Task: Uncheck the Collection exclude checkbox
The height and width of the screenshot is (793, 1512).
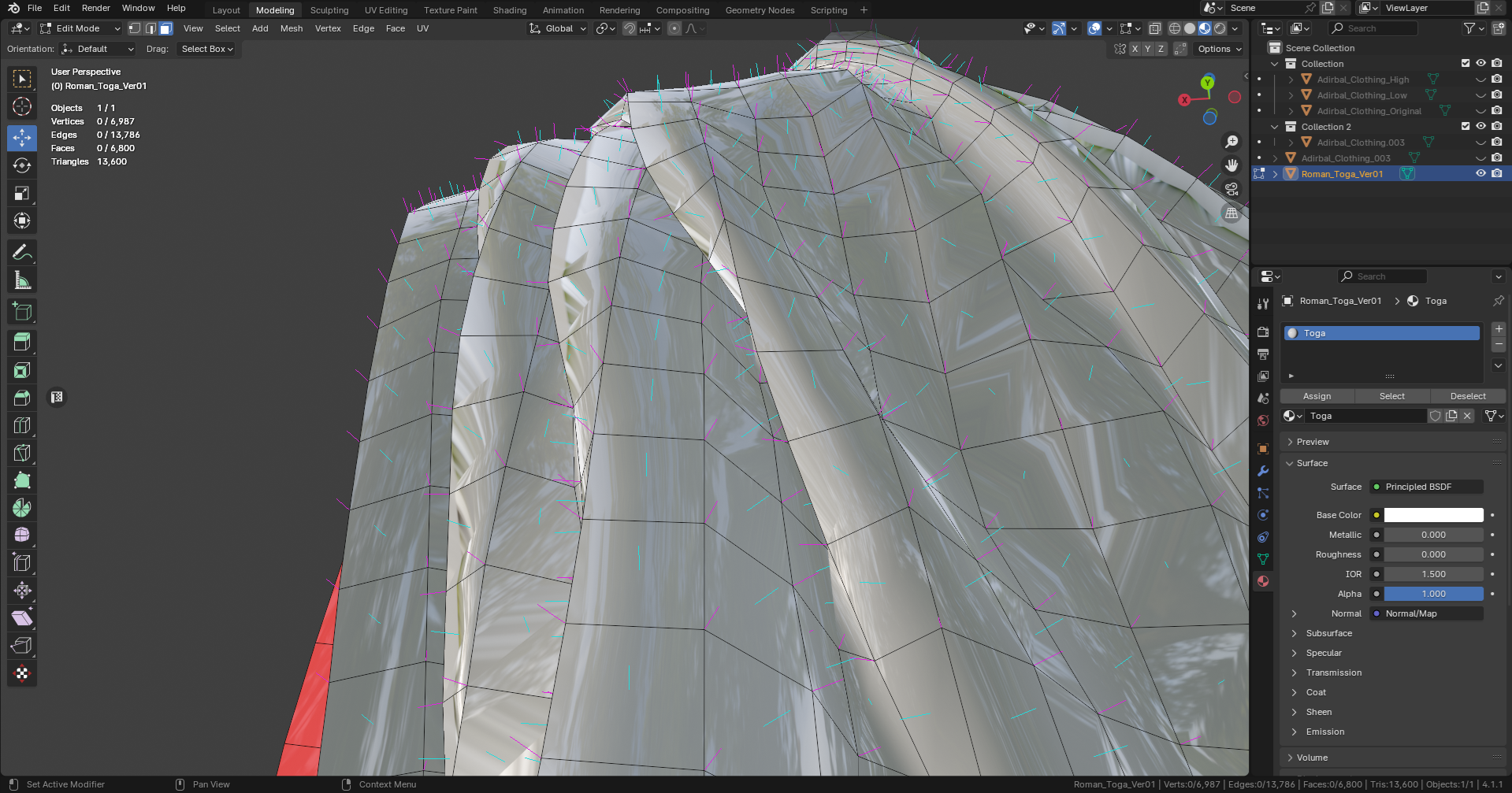Action: pyautogui.click(x=1466, y=63)
